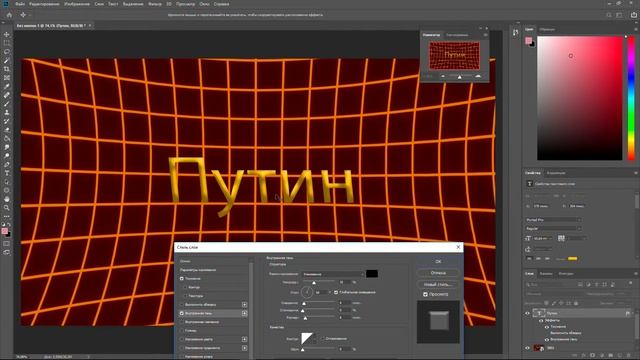Image resolution: width=640 pixels, height=360 pixels.
Task: Hide the bottom grid layer via eye icon
Action: tap(527, 348)
